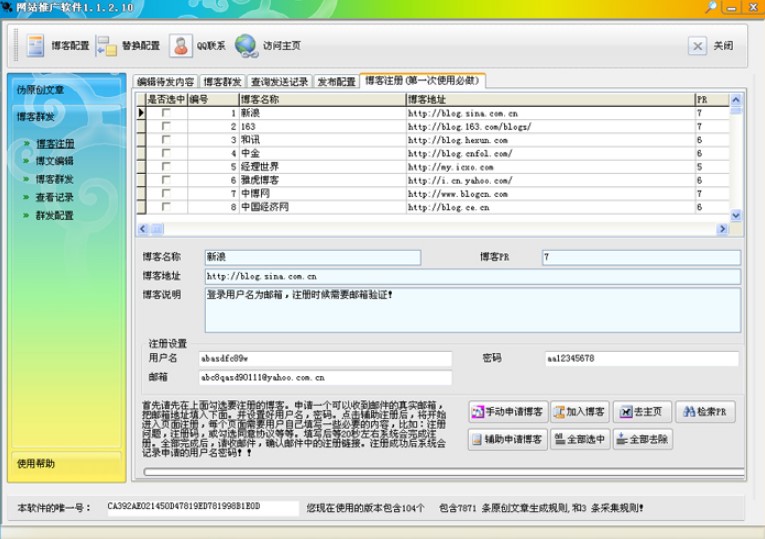Switch to the 编辑待发内容 tab

pos(165,82)
